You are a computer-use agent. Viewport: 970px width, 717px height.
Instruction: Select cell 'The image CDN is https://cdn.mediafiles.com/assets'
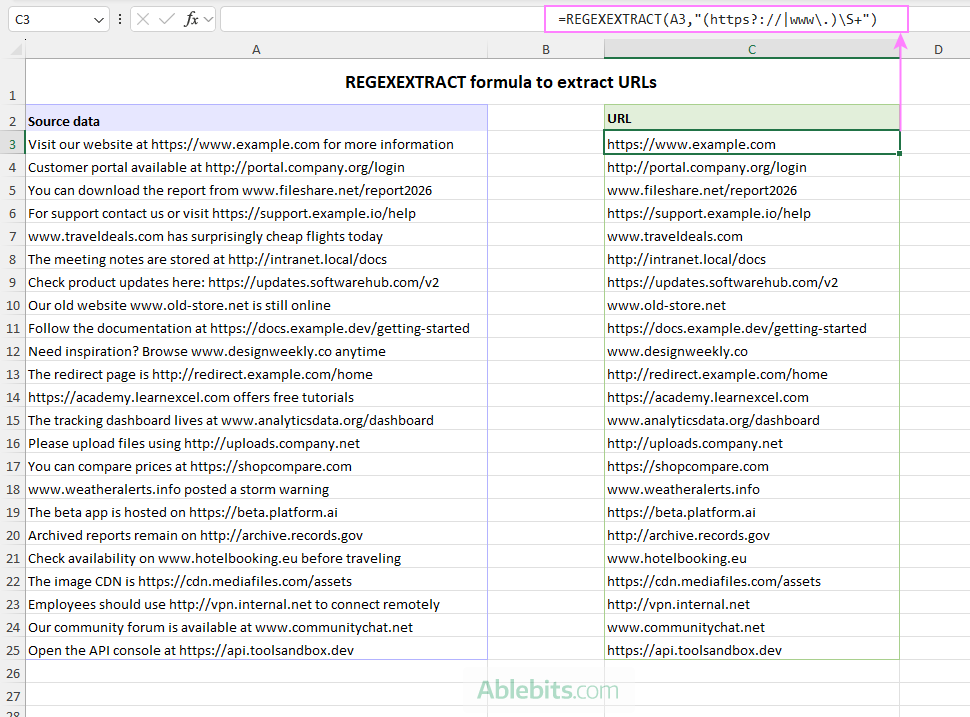256,582
